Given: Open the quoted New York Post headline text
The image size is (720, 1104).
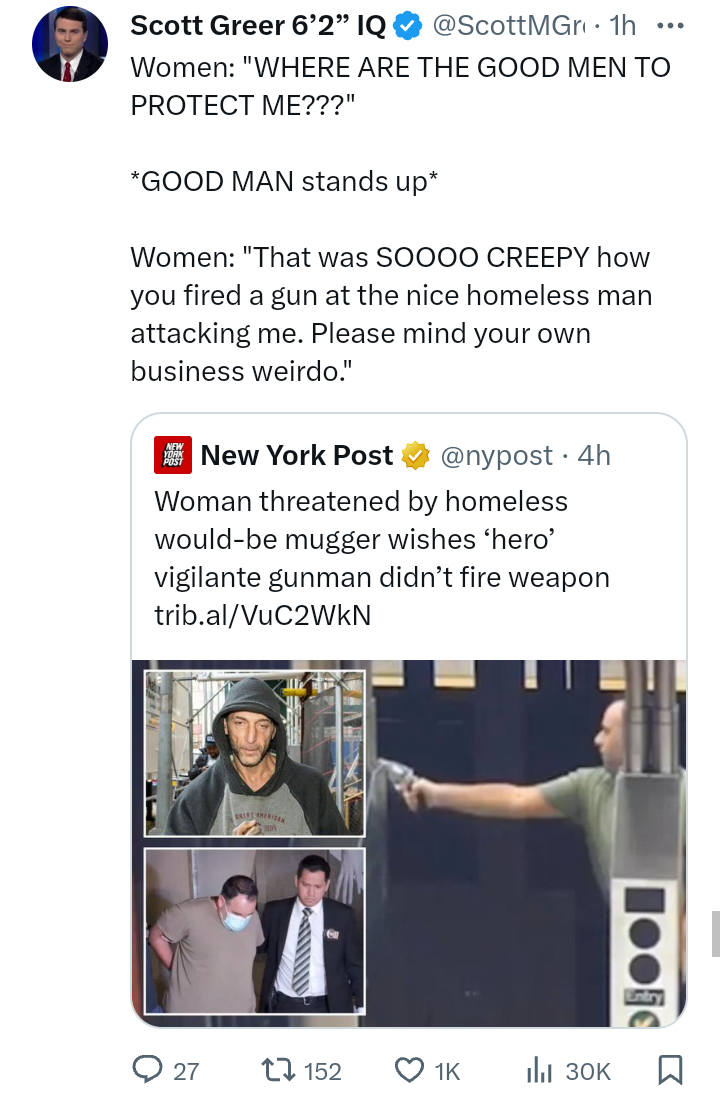Looking at the screenshot, I should tap(381, 539).
